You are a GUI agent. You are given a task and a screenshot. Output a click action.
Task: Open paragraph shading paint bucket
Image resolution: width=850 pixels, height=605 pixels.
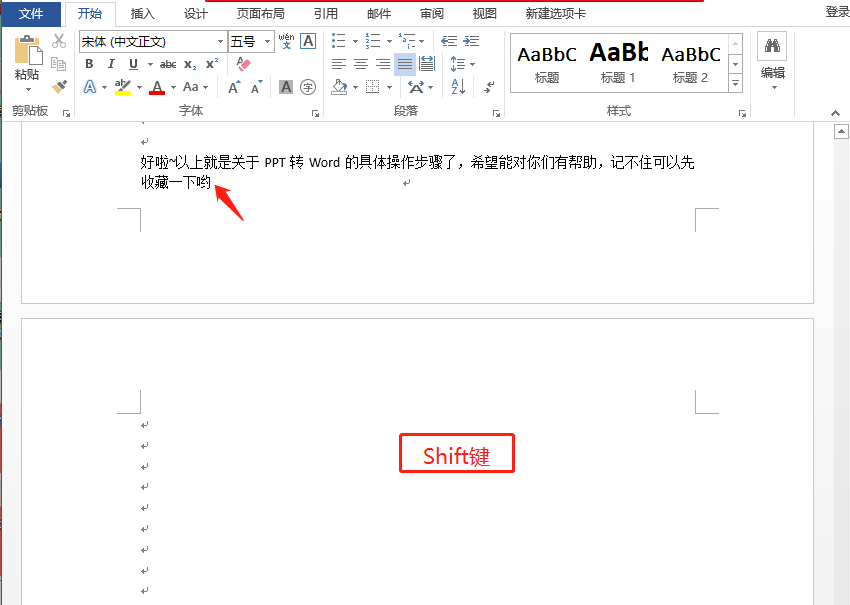click(x=339, y=87)
